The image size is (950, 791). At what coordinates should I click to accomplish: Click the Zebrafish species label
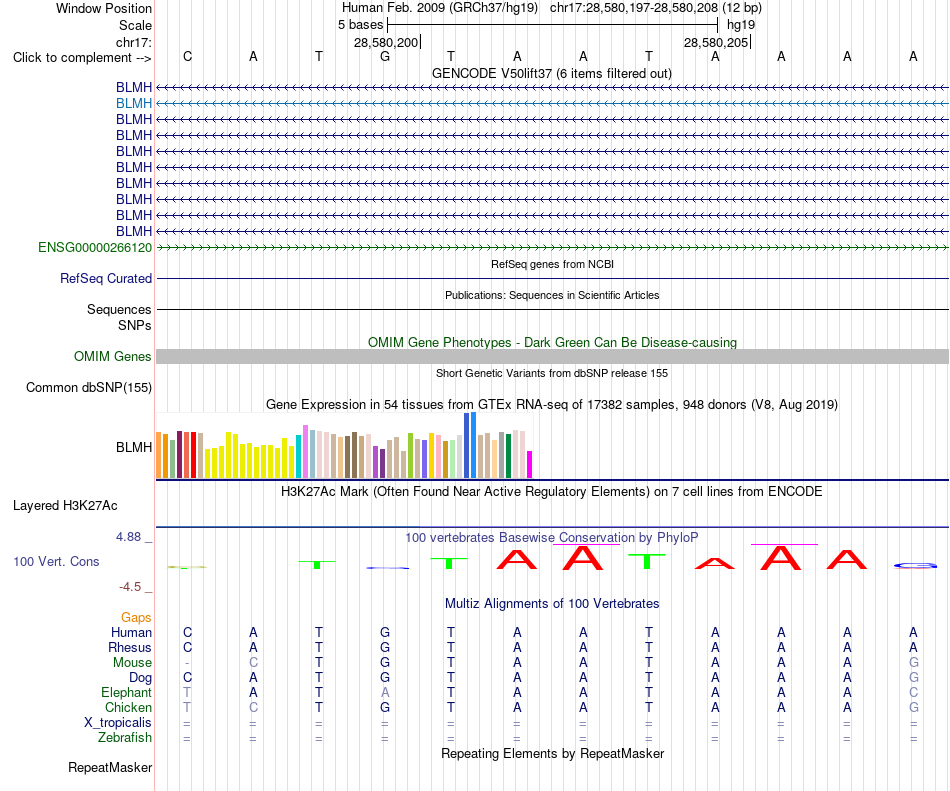125,738
